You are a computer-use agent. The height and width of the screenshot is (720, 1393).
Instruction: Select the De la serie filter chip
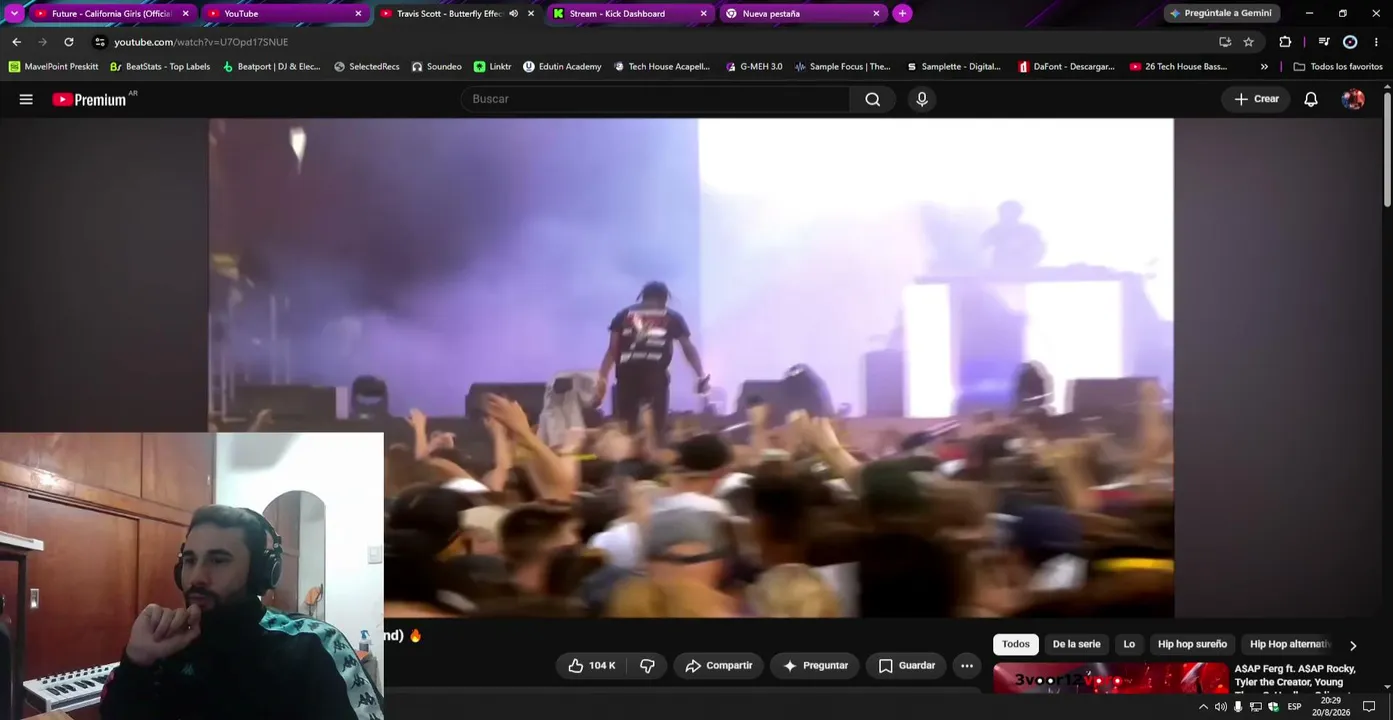click(1076, 645)
